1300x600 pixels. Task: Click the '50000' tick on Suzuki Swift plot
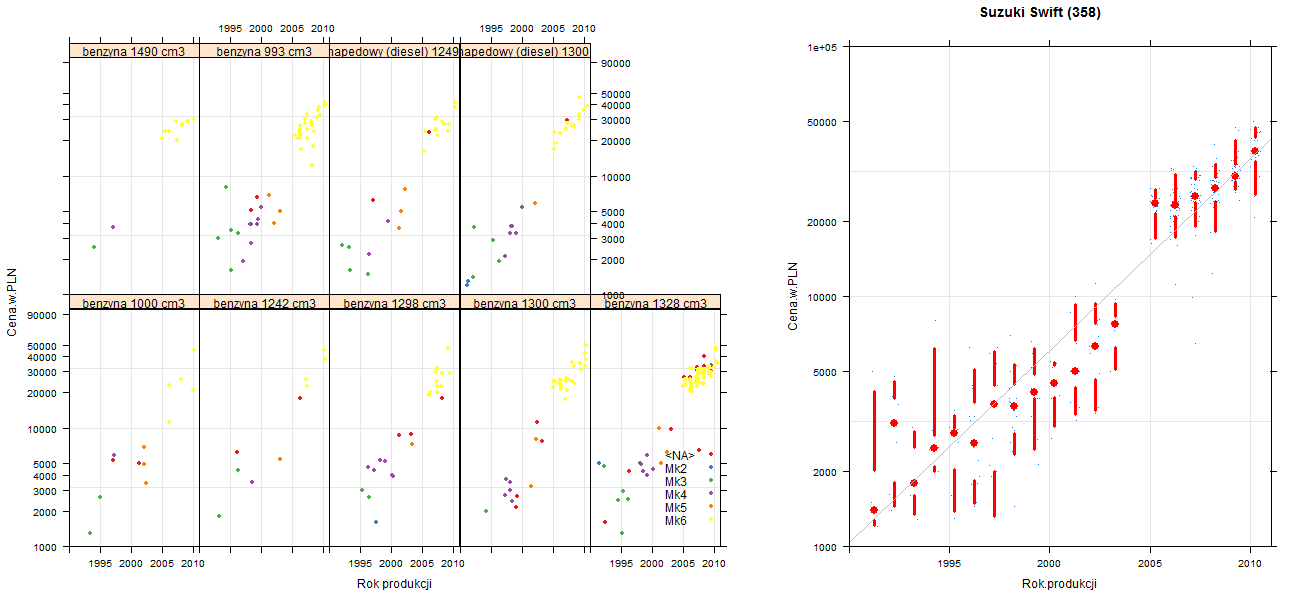click(823, 122)
